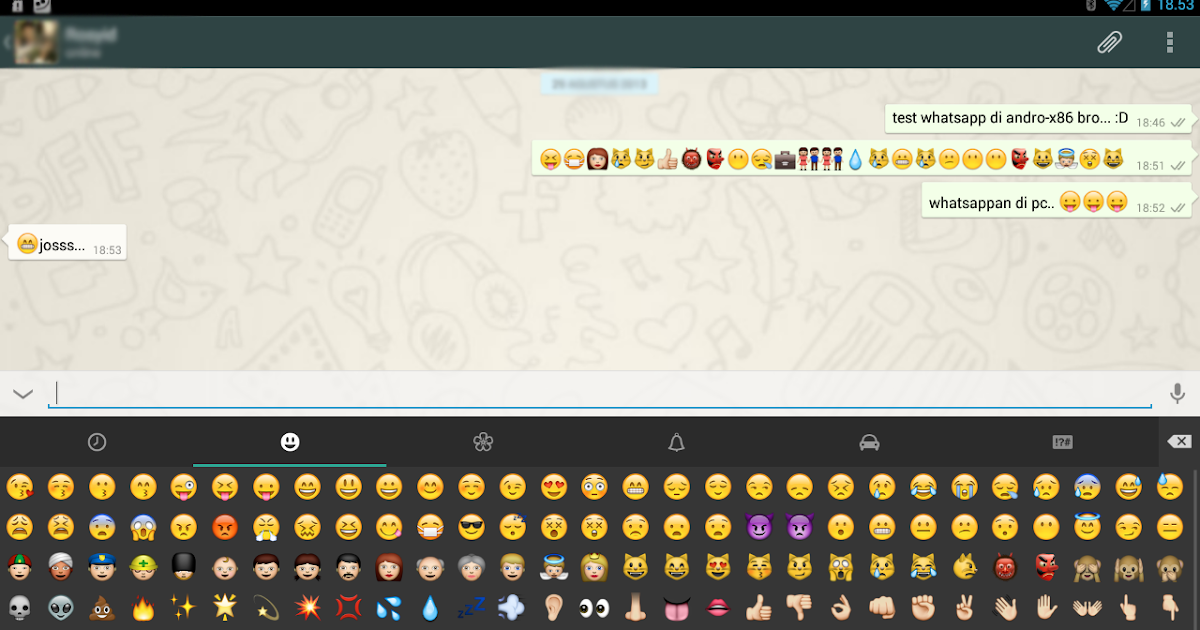Insert the lips emoji
Viewport: 1200px width, 630px height.
716,606
